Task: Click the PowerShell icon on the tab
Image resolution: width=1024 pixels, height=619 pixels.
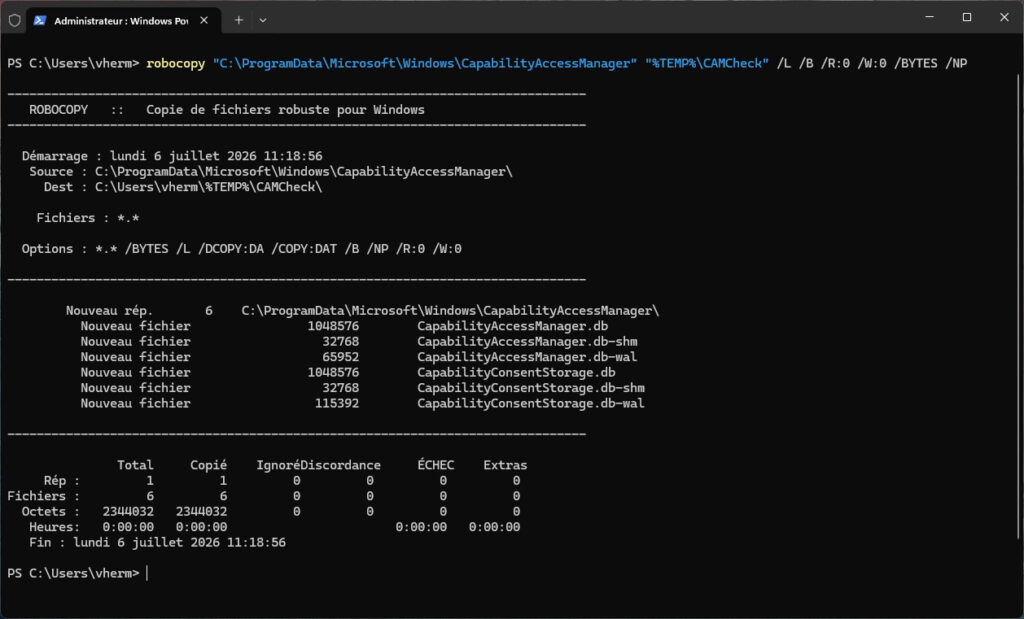Action: [40, 20]
